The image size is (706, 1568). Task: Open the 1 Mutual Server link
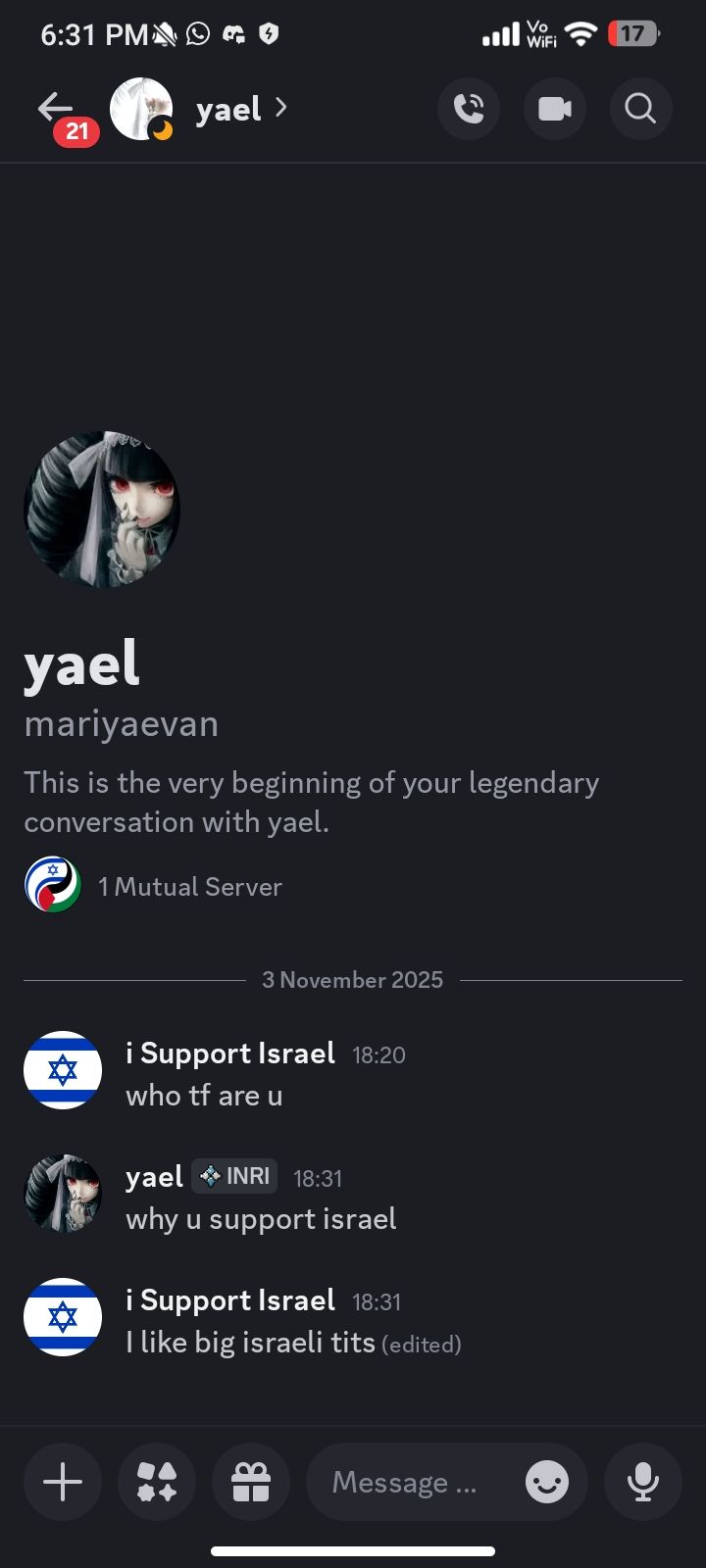pos(190,887)
